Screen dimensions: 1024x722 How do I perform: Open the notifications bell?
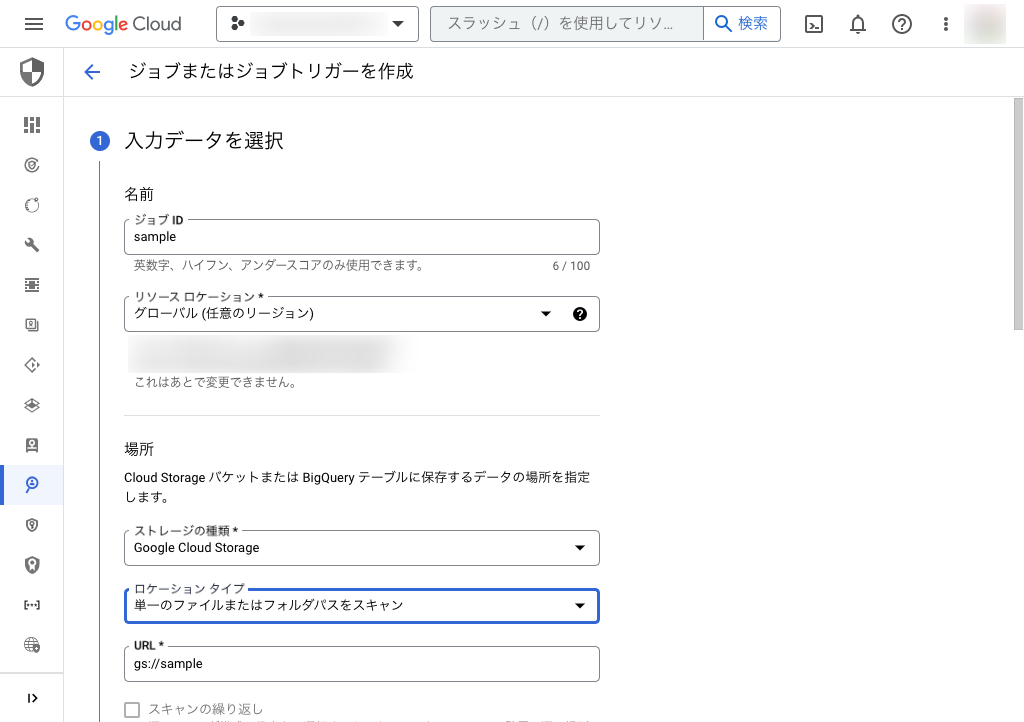point(857,24)
